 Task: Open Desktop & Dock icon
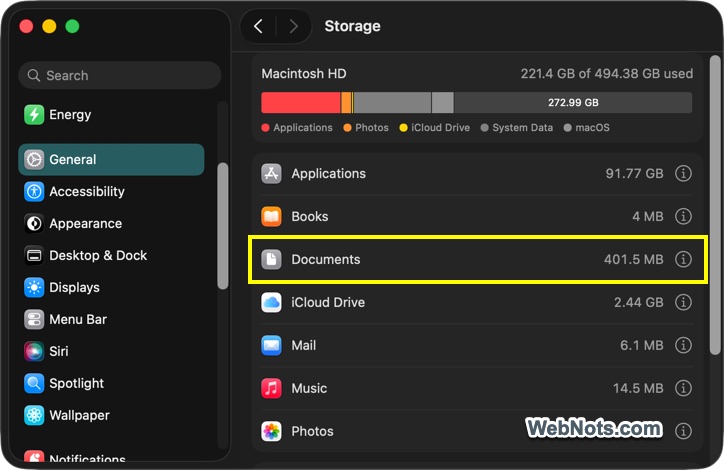pos(34,255)
